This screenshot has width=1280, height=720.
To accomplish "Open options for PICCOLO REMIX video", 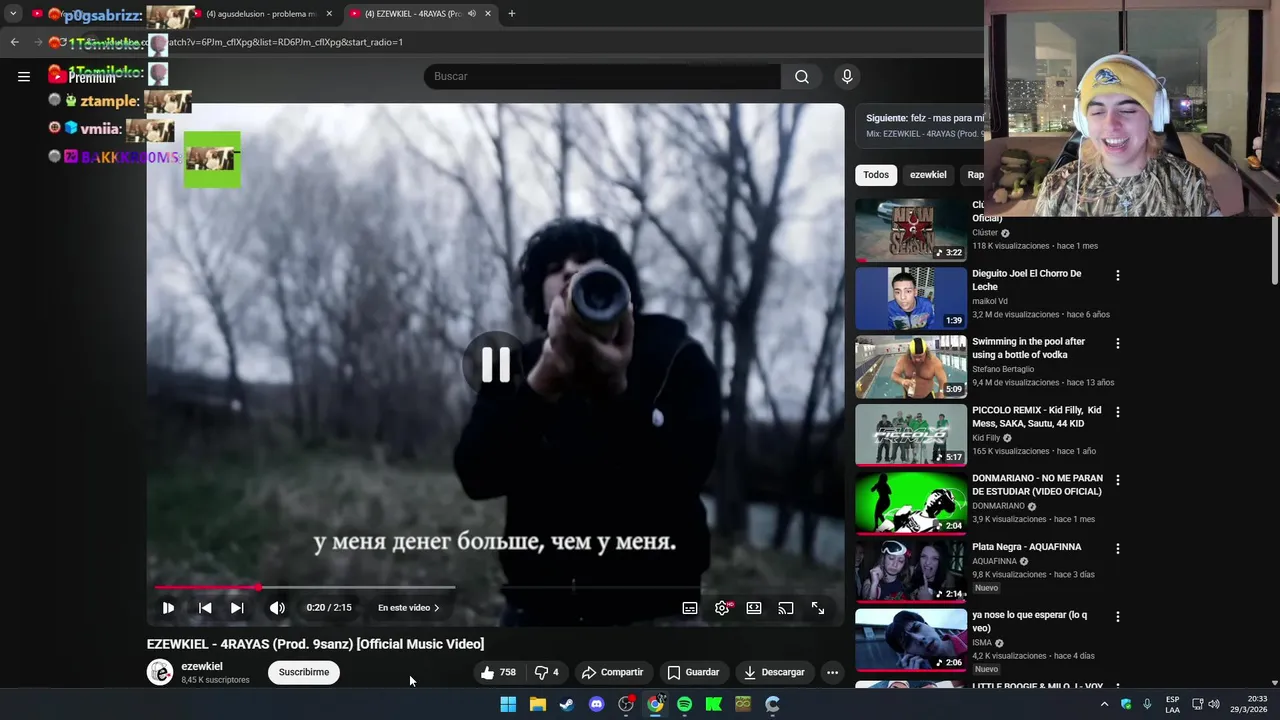I will point(1118,412).
